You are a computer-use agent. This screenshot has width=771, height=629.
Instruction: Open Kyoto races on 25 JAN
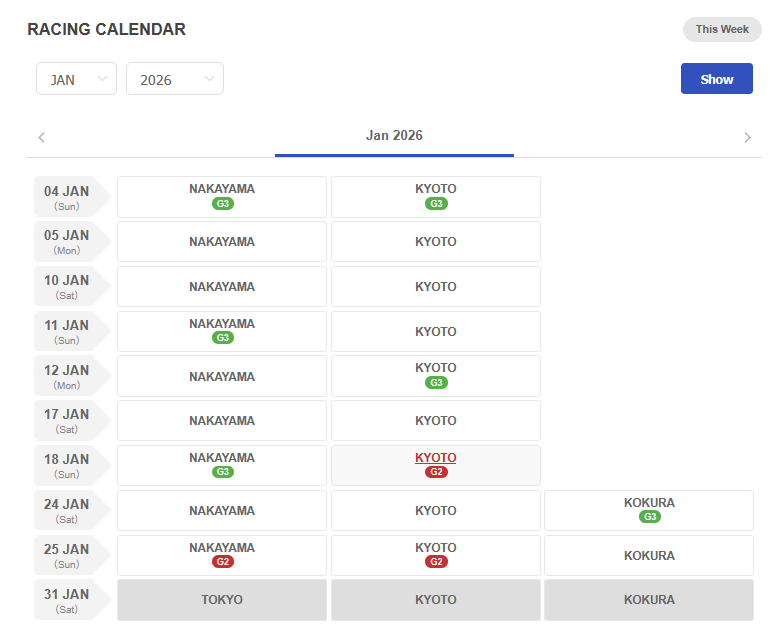pos(436,555)
